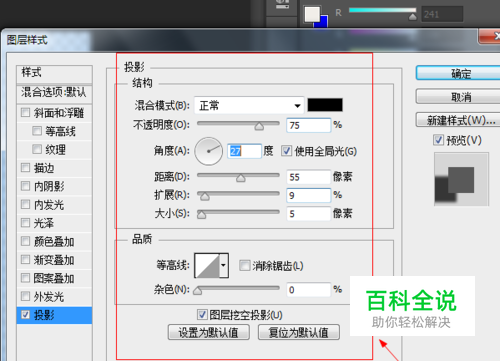Viewport: 500px width, 361px height.
Task: Check the 颜色叠加 checkbox
Action: (25, 241)
